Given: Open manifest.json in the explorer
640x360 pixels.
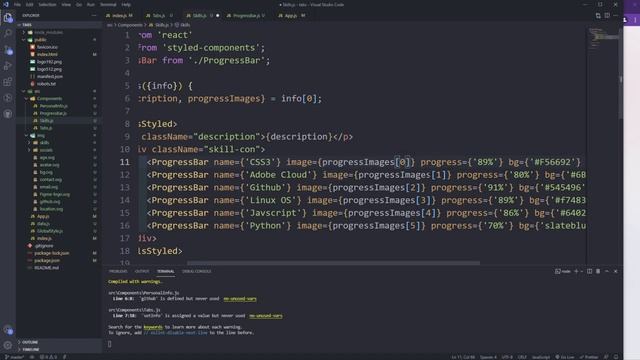Looking at the screenshot, I should (50, 76).
